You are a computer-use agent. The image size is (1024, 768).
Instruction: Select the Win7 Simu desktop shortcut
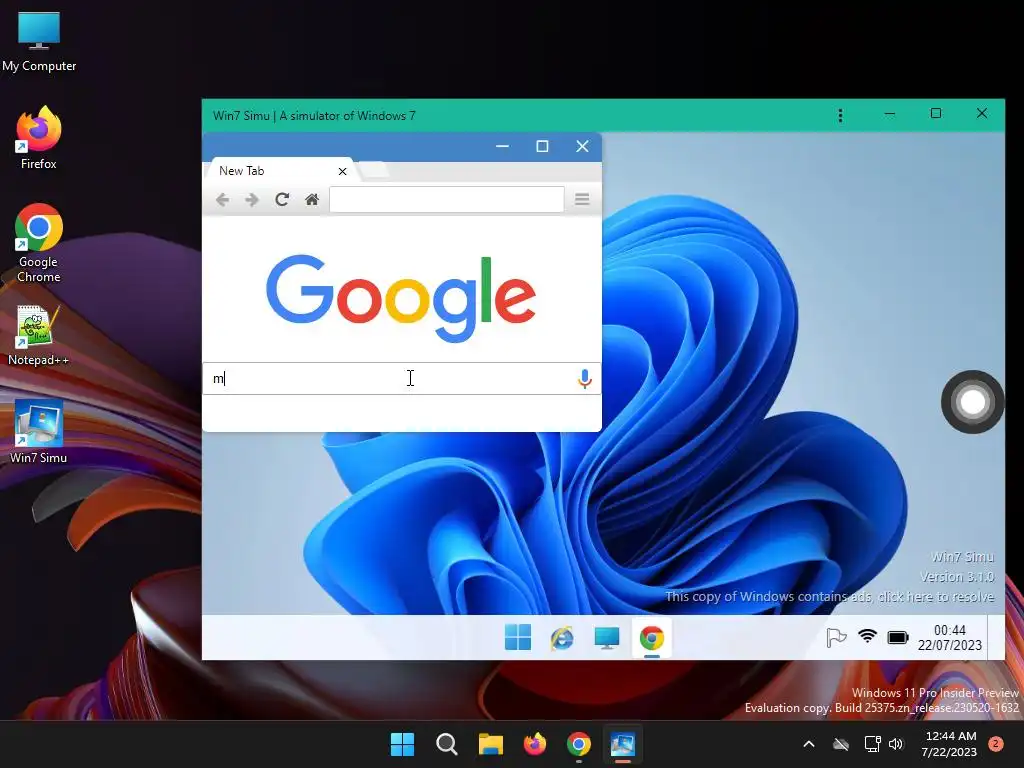tap(39, 432)
